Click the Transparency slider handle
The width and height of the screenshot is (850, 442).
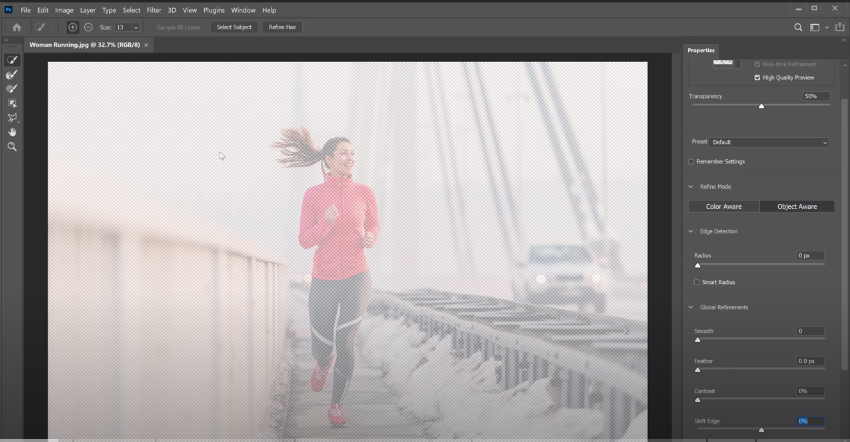[761, 106]
